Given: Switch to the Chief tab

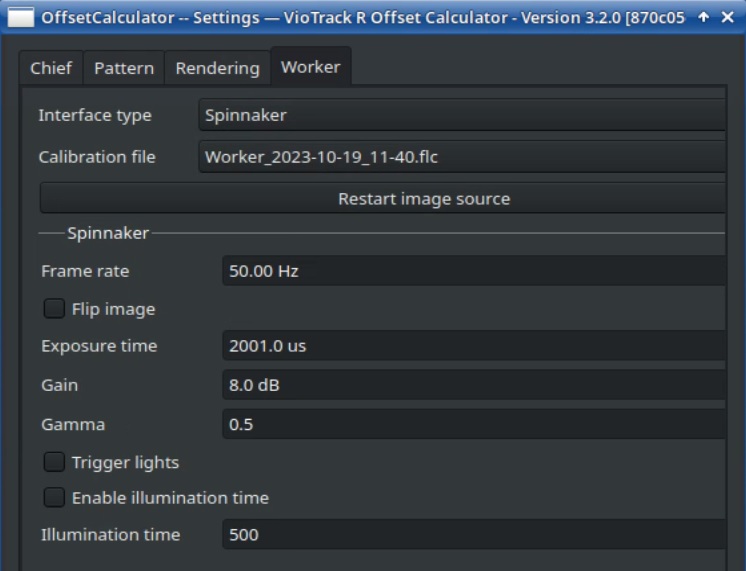Looking at the screenshot, I should [x=51, y=68].
